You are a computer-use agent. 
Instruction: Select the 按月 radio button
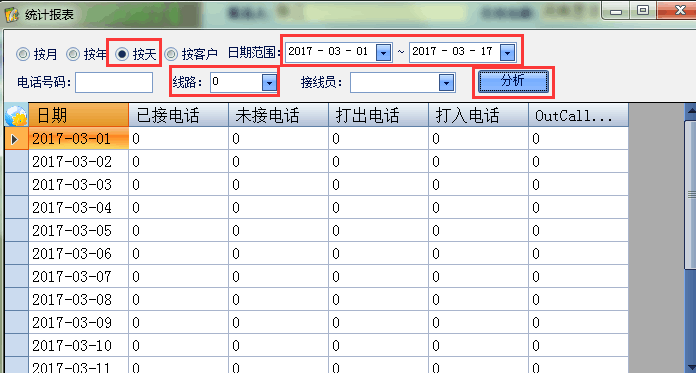tap(22, 55)
